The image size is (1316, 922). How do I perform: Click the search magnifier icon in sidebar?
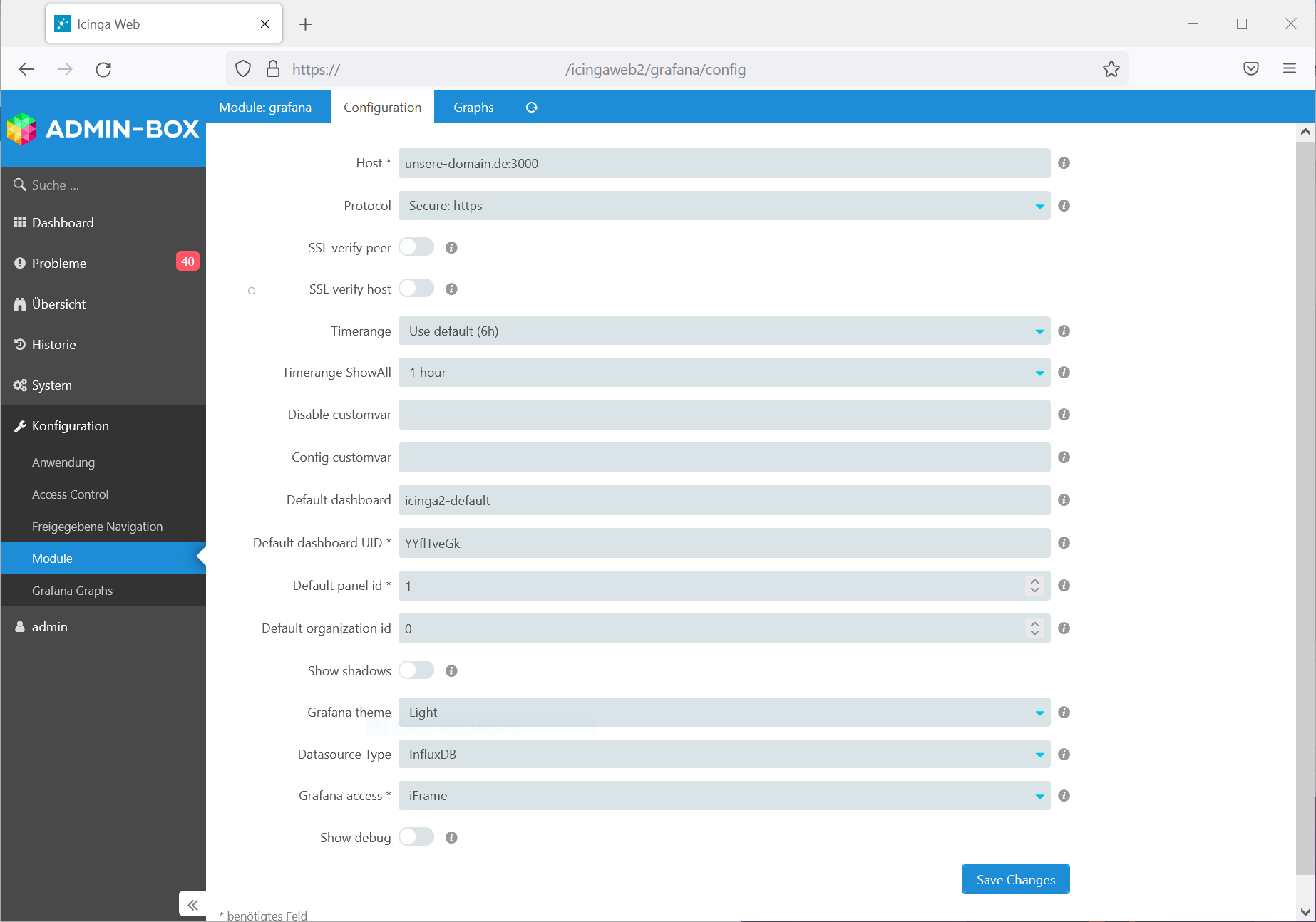click(20, 185)
